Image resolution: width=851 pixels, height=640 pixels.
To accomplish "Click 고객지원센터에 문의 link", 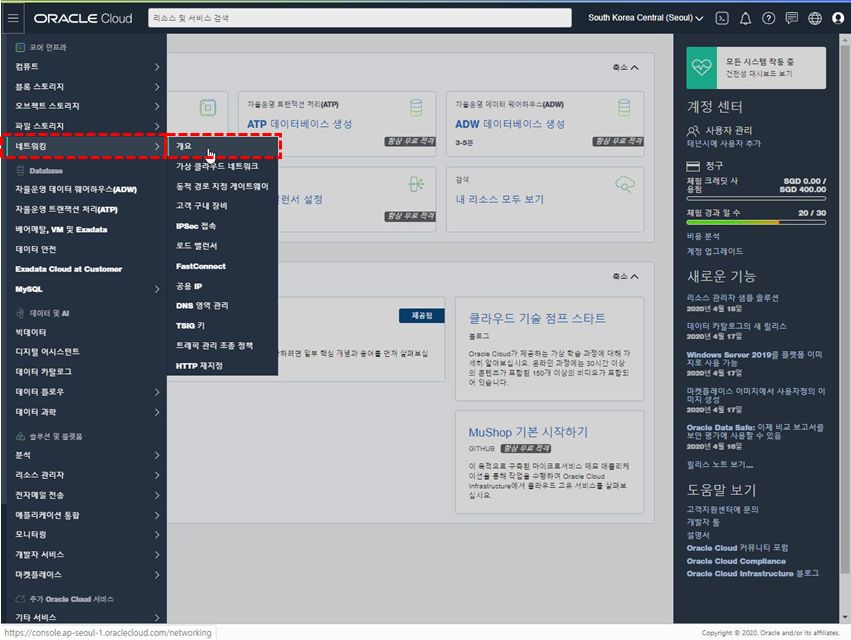I will tap(722, 510).
